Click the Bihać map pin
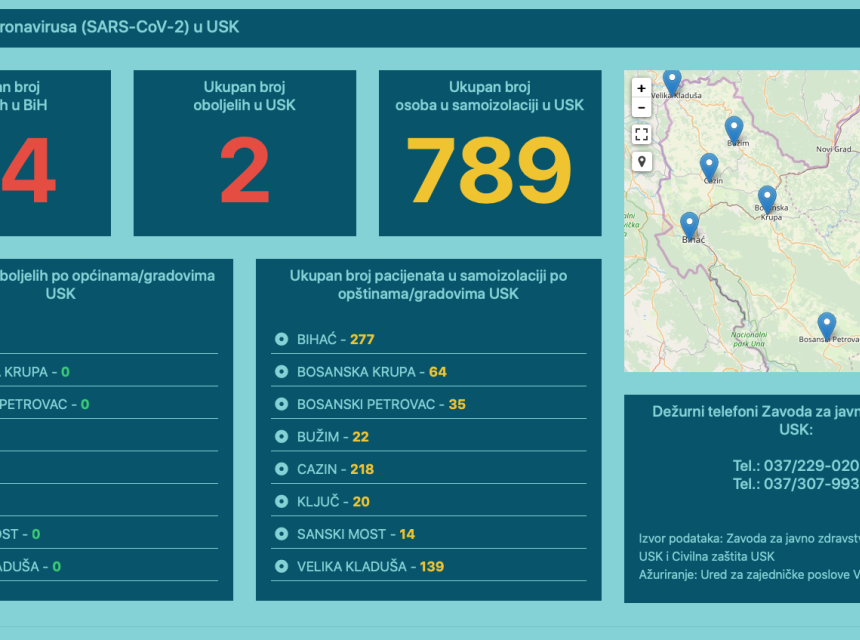The height and width of the screenshot is (640, 860). pyautogui.click(x=689, y=225)
